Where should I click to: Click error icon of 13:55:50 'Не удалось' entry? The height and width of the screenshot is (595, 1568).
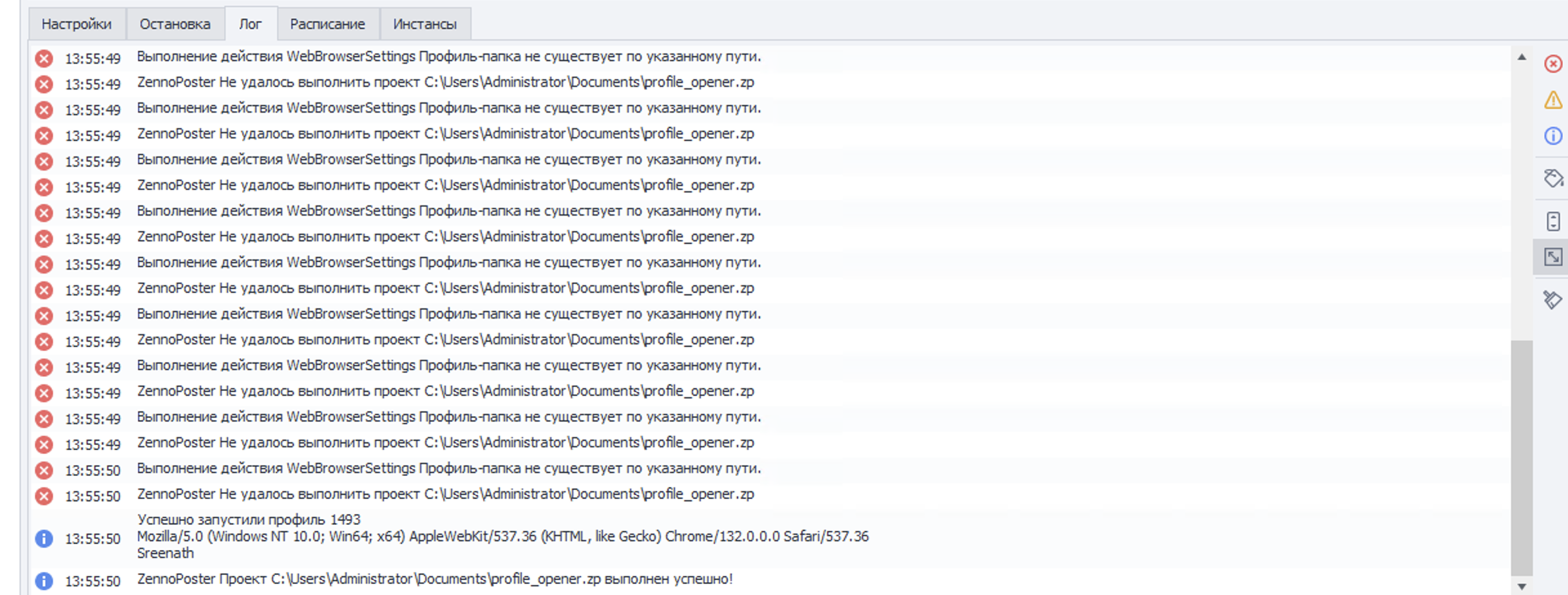[x=44, y=496]
